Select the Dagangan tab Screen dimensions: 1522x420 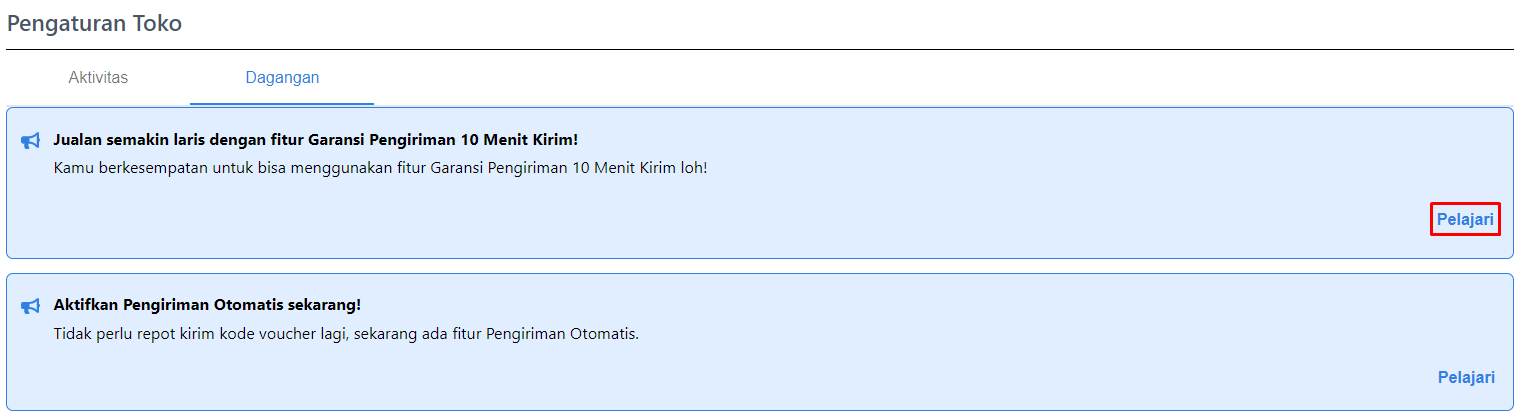[x=282, y=78]
